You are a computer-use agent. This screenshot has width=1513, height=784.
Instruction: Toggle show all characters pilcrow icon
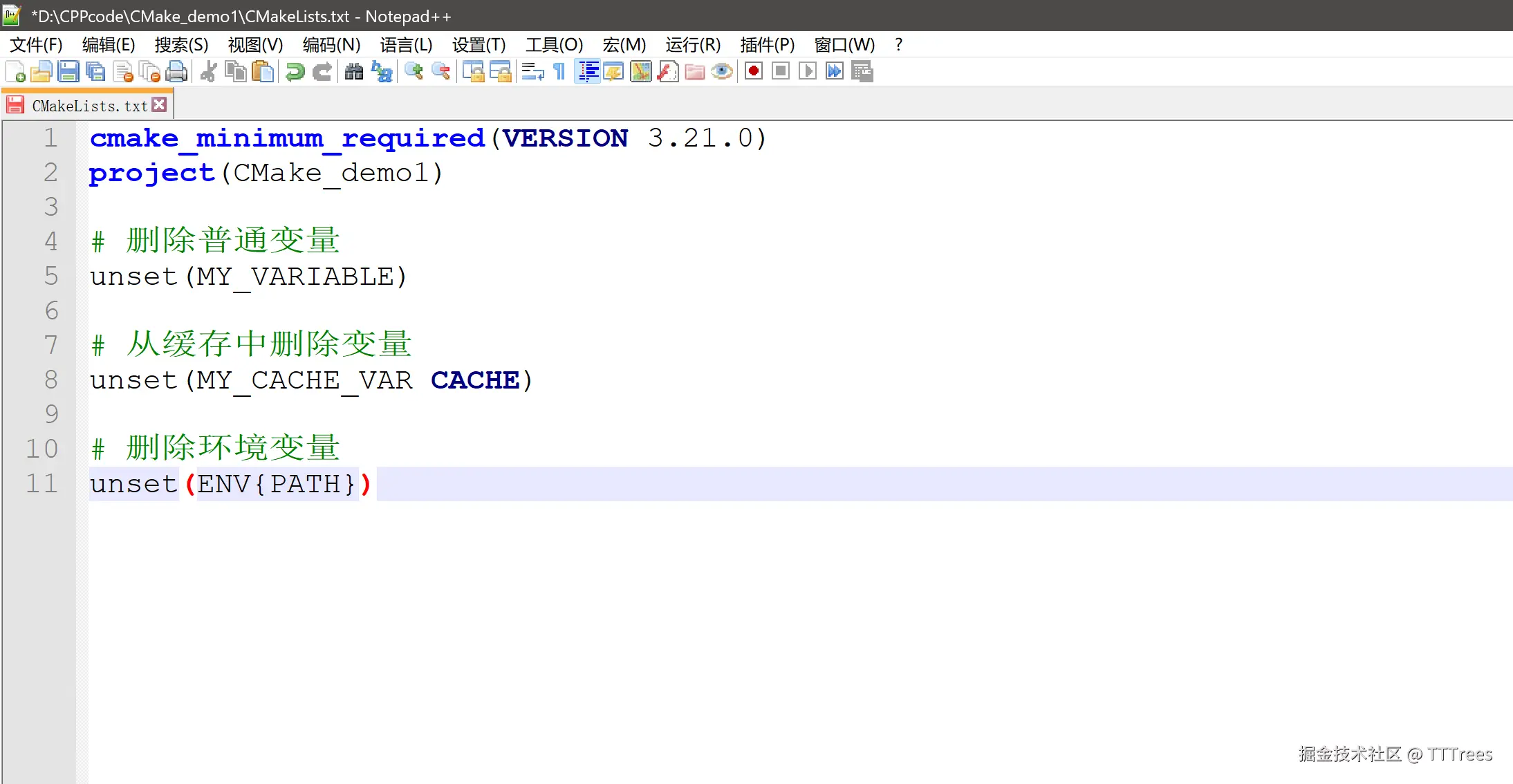[559, 71]
